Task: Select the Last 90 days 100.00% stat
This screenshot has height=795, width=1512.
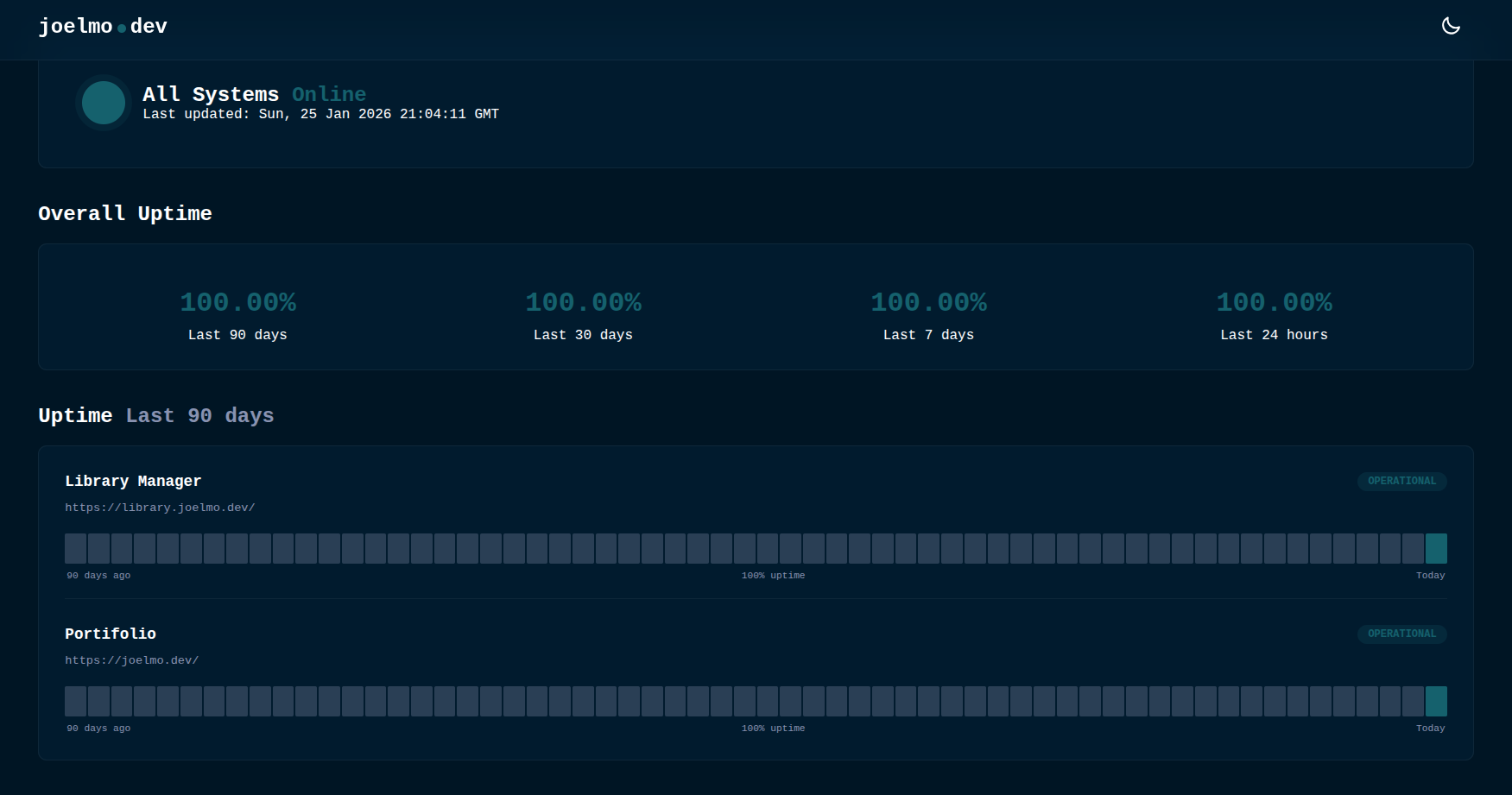Action: tap(237, 303)
